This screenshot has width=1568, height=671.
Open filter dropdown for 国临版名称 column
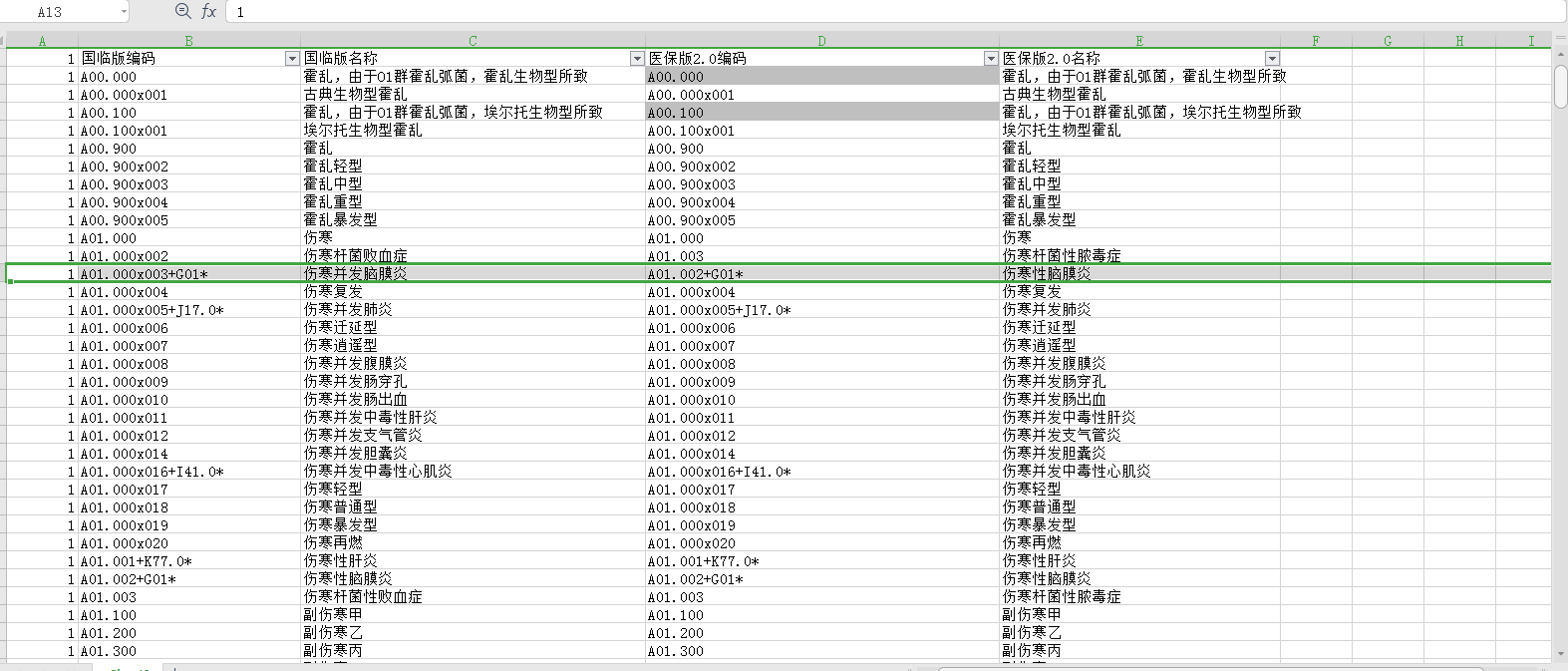click(x=637, y=59)
